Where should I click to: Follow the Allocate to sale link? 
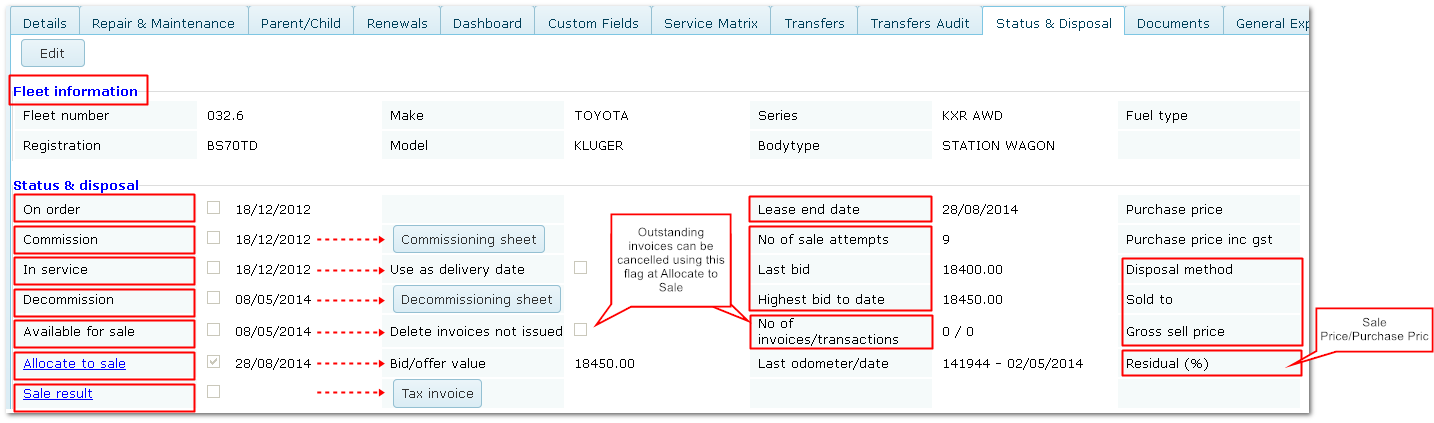(x=74, y=363)
